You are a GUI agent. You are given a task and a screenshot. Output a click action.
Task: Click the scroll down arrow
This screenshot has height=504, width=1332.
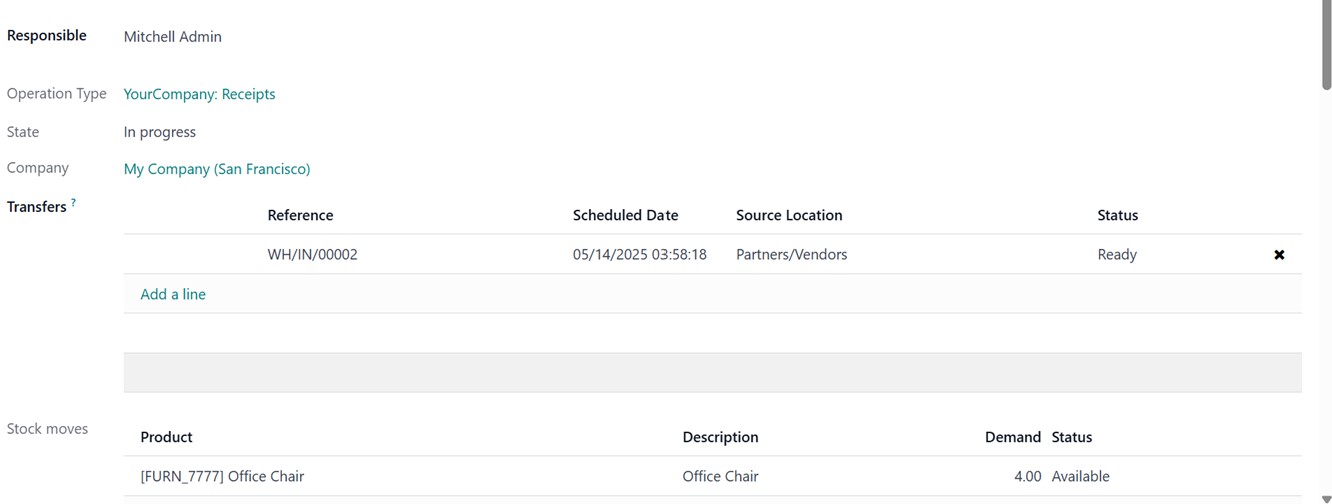(1326, 498)
